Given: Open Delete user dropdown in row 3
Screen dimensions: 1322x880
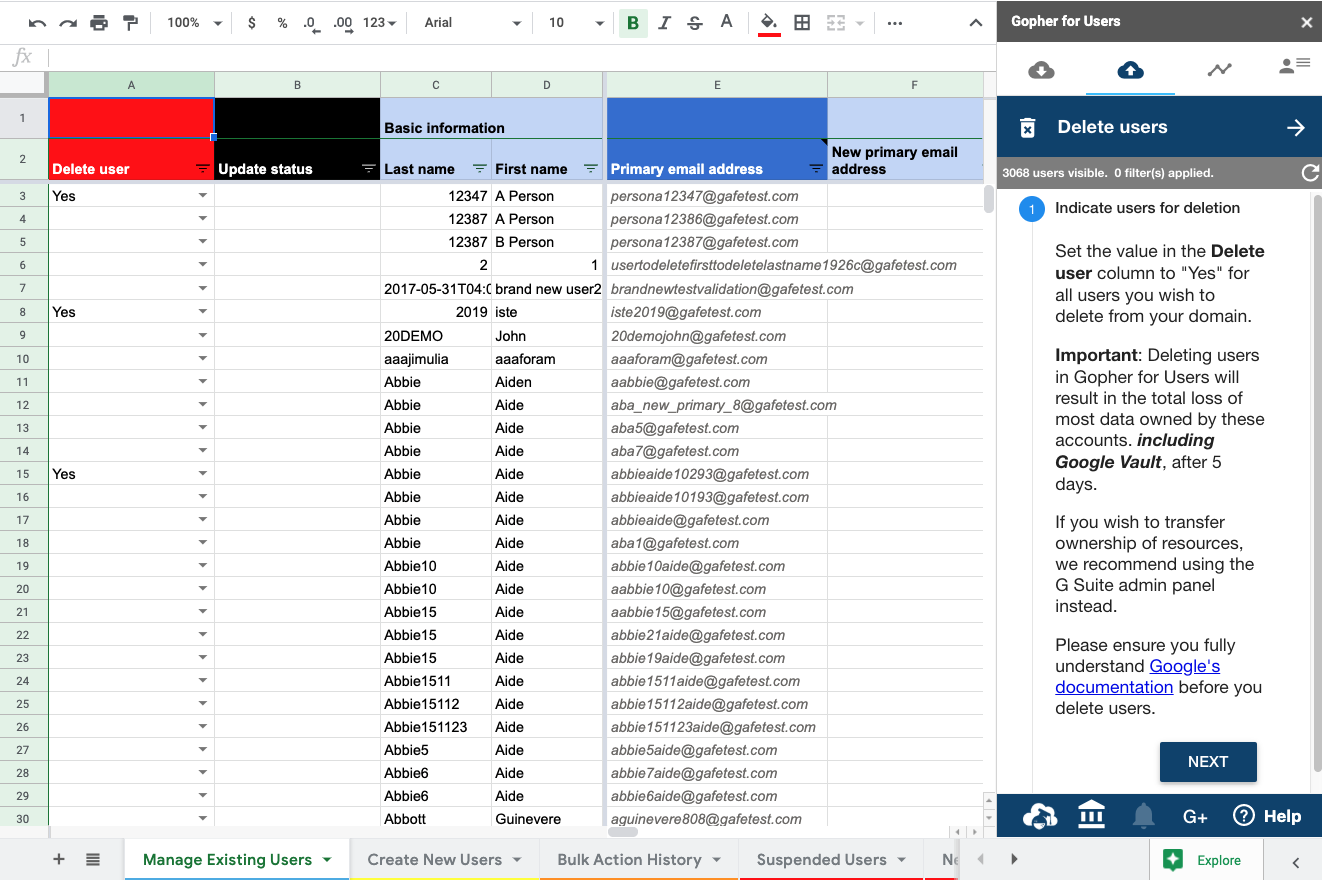Looking at the screenshot, I should [x=203, y=196].
